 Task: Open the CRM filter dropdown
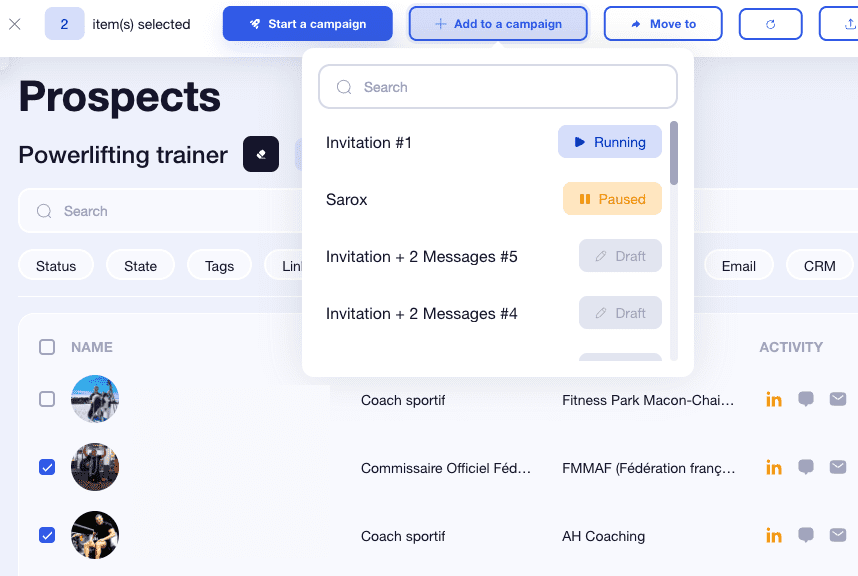pyautogui.click(x=819, y=266)
